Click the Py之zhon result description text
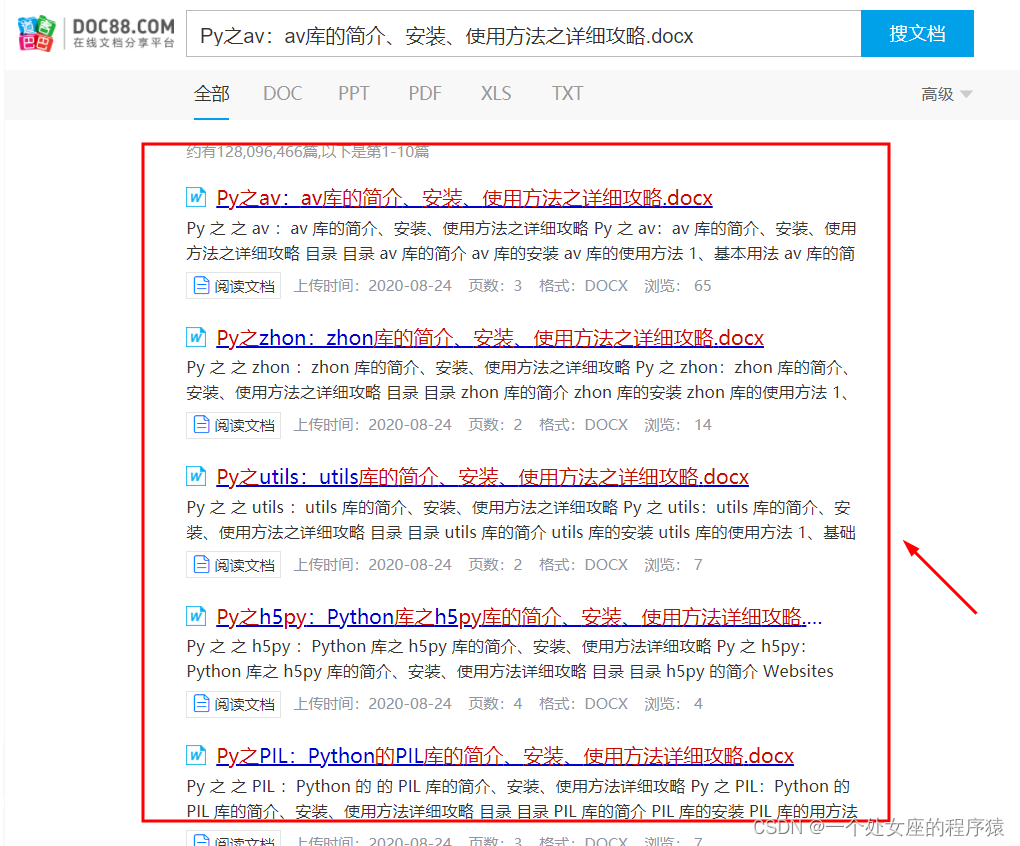The width and height of the screenshot is (1020, 846). (x=518, y=380)
